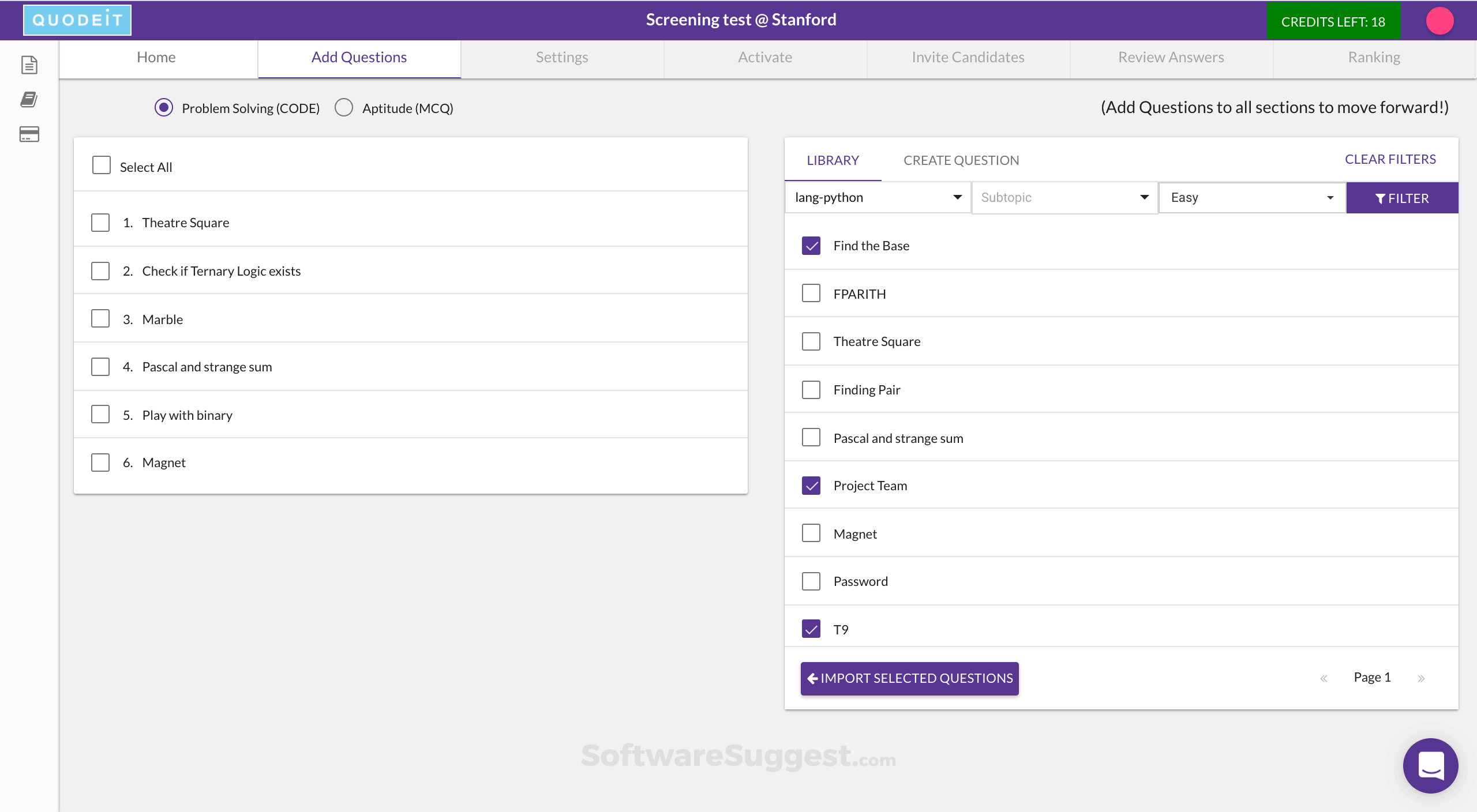
Task: Click the green Credits Left badge
Action: (x=1333, y=21)
